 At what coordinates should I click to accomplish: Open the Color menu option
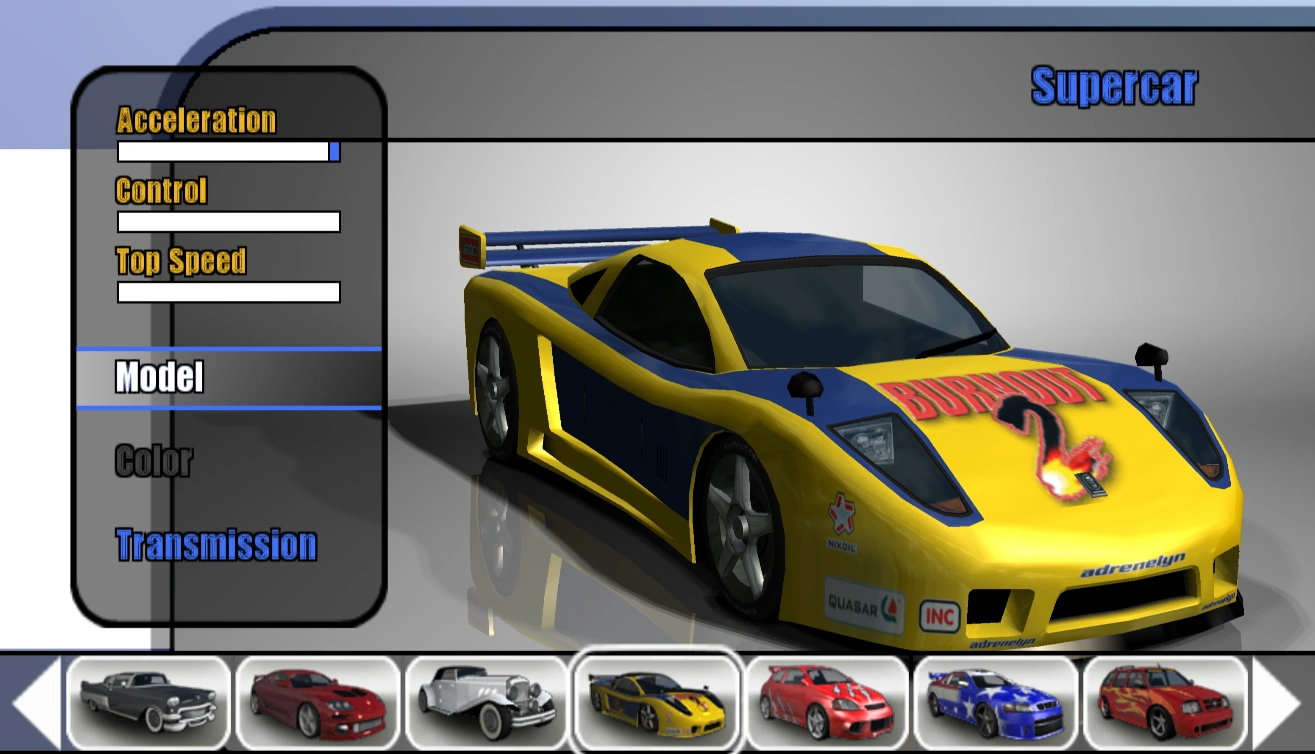pyautogui.click(x=153, y=461)
